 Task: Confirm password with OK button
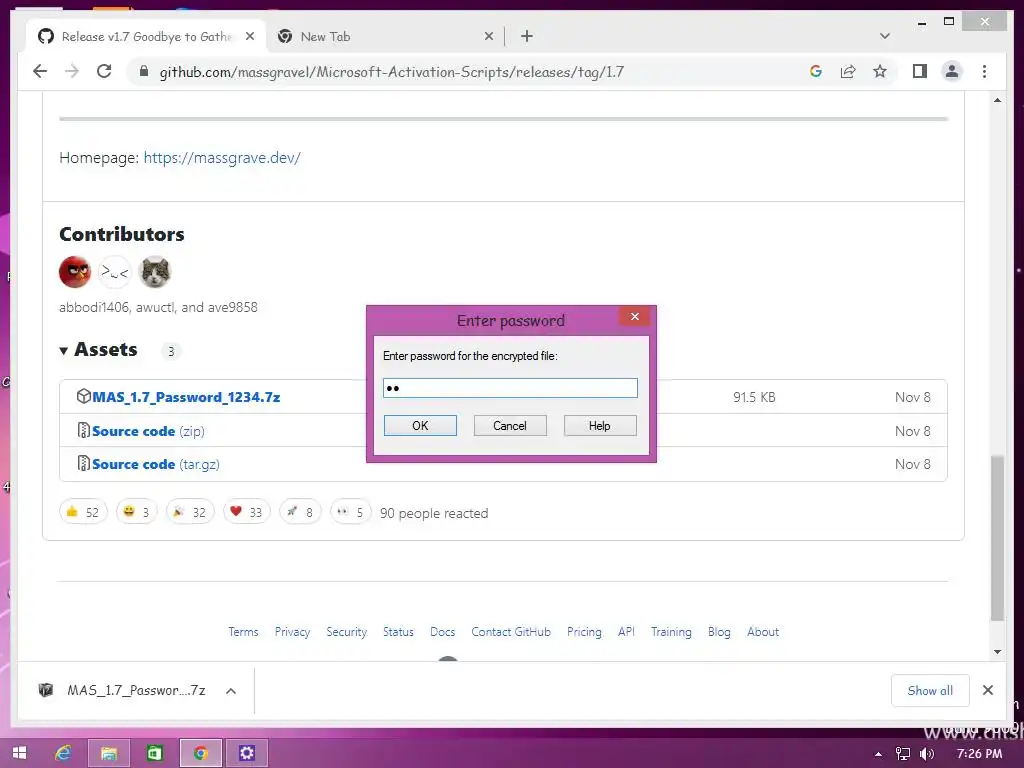point(420,426)
